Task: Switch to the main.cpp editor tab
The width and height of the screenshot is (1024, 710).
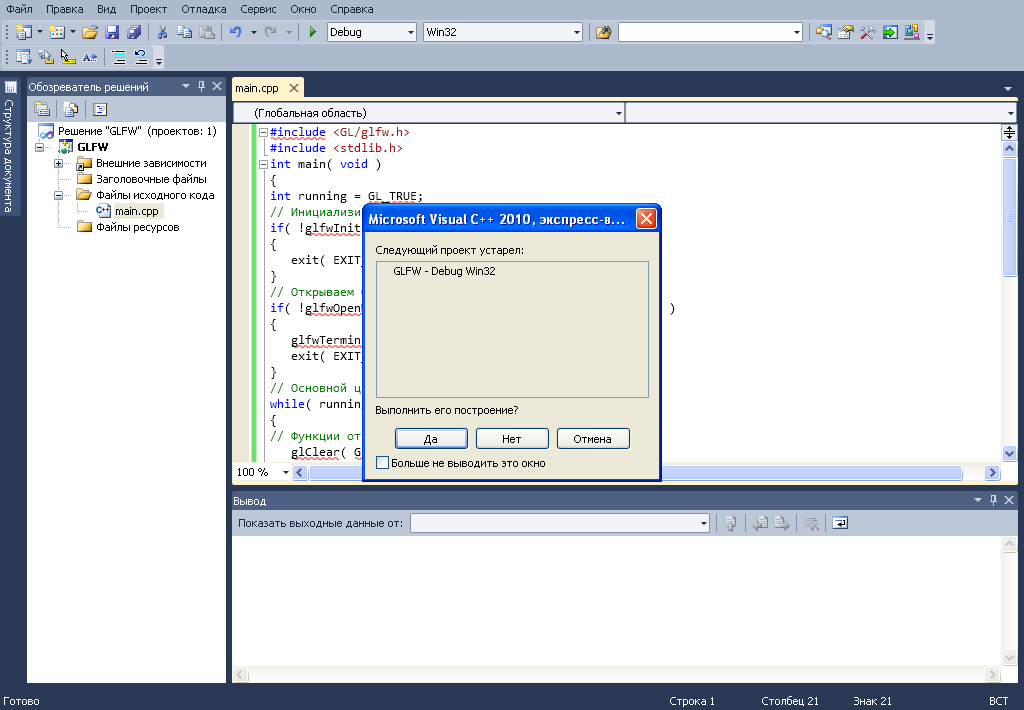Action: pos(257,88)
